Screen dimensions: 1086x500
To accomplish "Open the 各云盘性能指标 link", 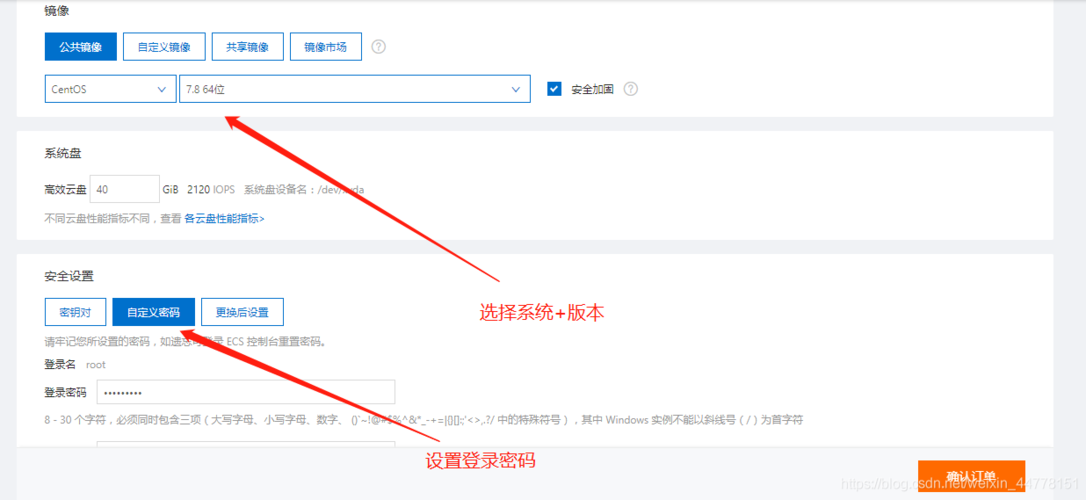I will click(x=224, y=218).
